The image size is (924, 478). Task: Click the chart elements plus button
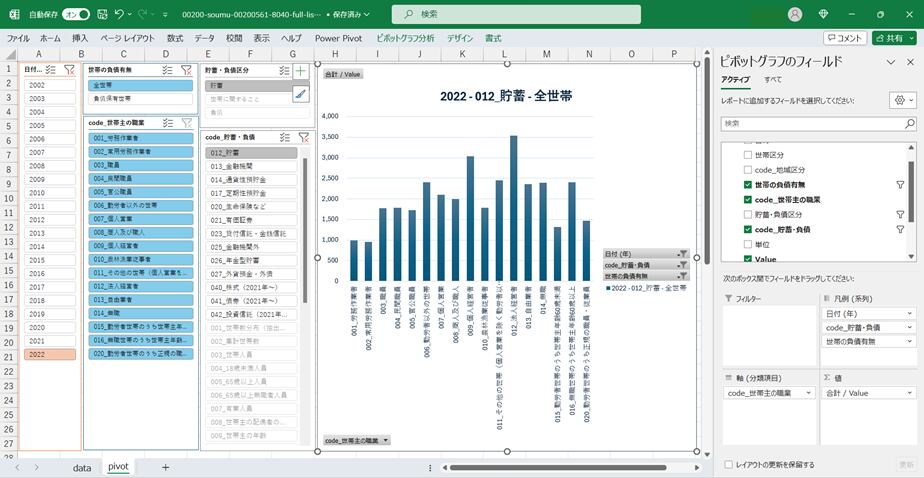pyautogui.click(x=301, y=72)
